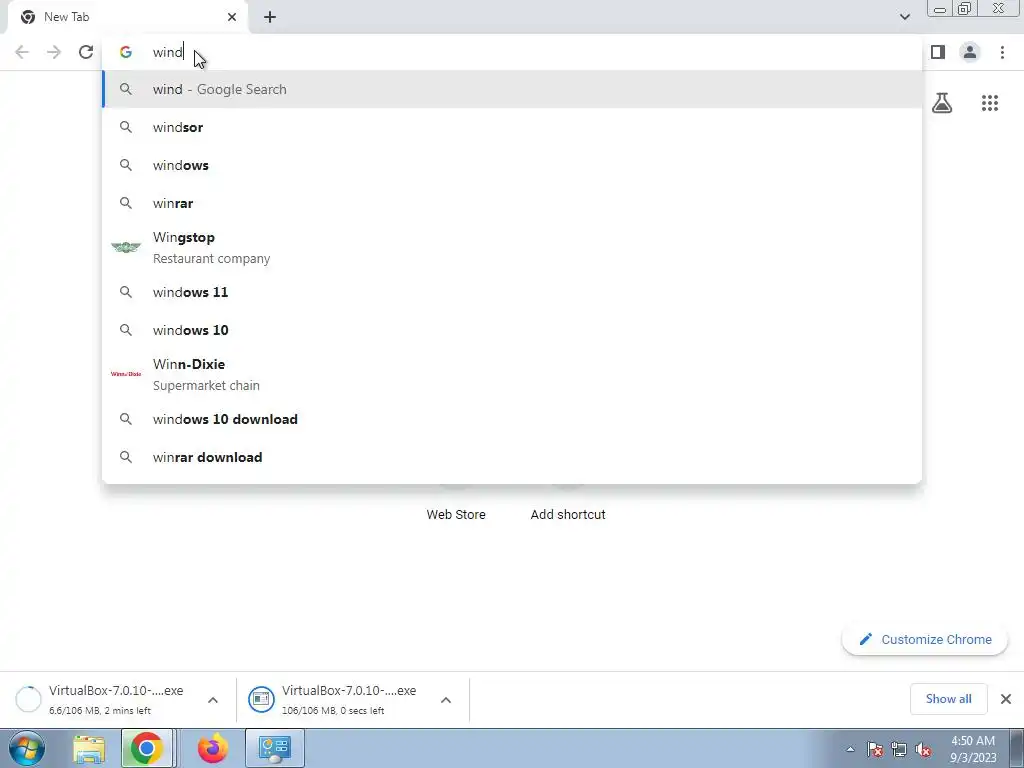The image size is (1024, 768).
Task: Select the 'windows' suggestion
Action: click(x=512, y=165)
